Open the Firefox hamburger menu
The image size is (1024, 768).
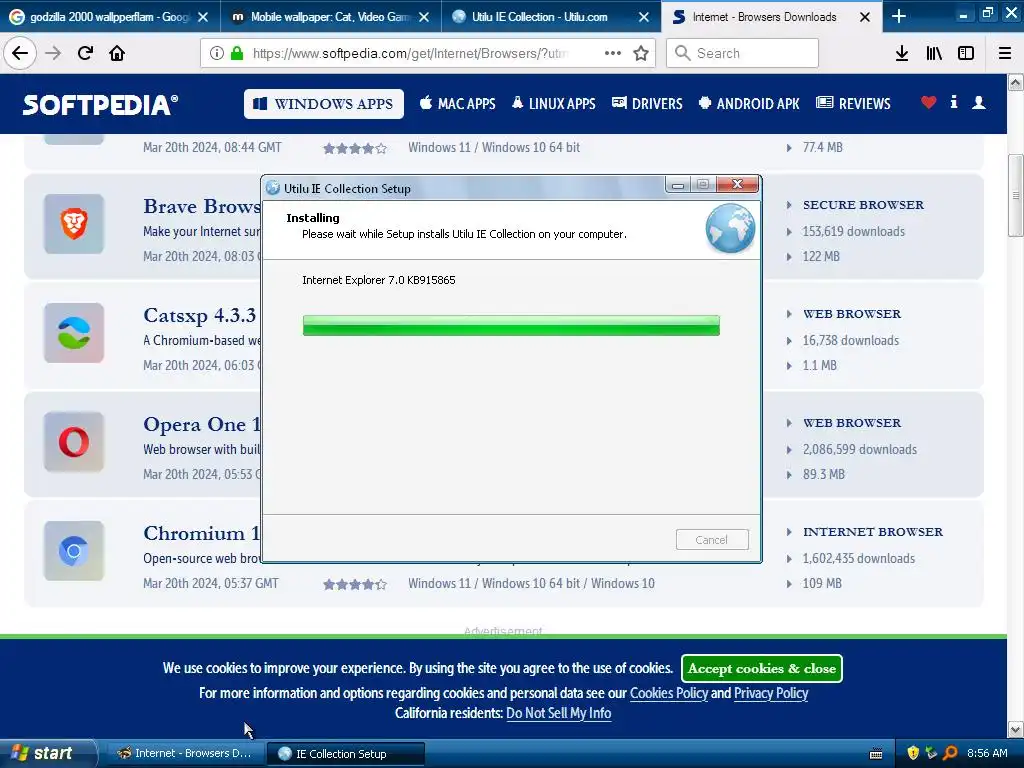point(1005,53)
